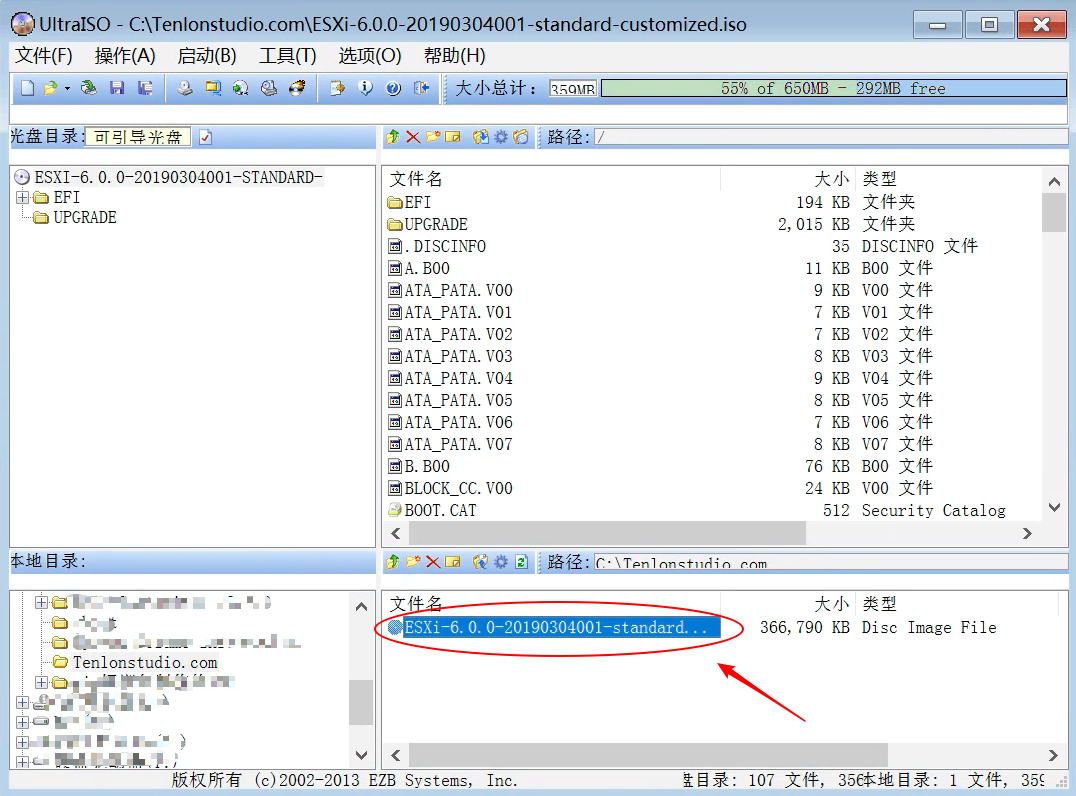Click the Exit door toolbar icon
The width and height of the screenshot is (1076, 796).
pyautogui.click(x=421, y=88)
